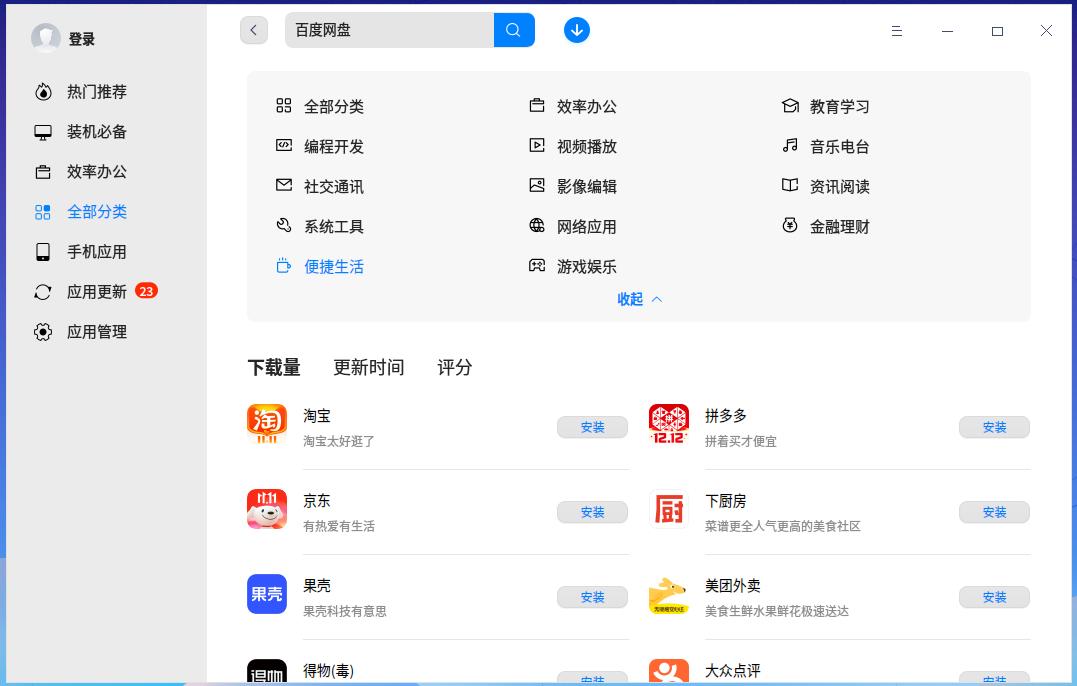Open the 系统工具 category icon
This screenshot has height=686, width=1077.
click(x=284, y=226)
